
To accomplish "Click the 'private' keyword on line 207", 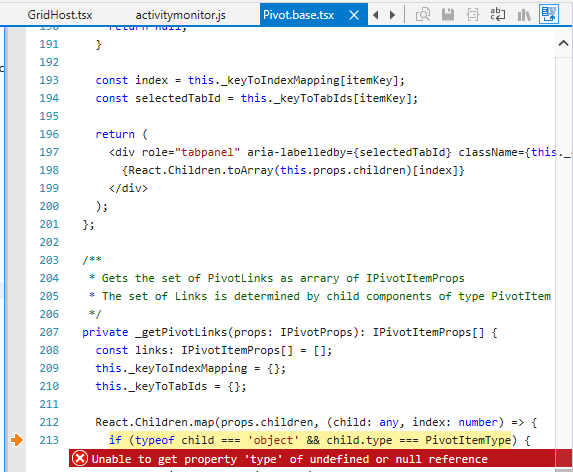I will 105,332.
